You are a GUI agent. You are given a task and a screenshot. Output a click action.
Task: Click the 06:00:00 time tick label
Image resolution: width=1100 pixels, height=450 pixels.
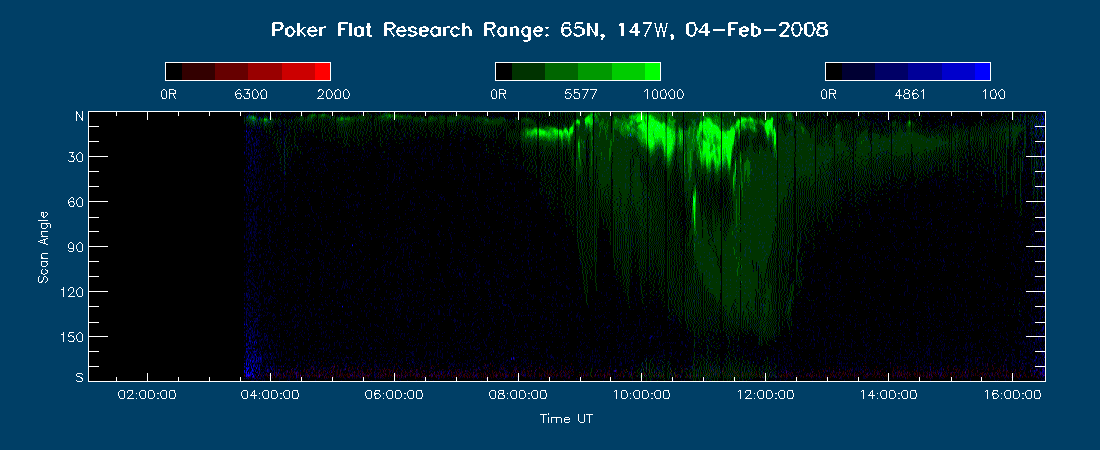point(395,395)
